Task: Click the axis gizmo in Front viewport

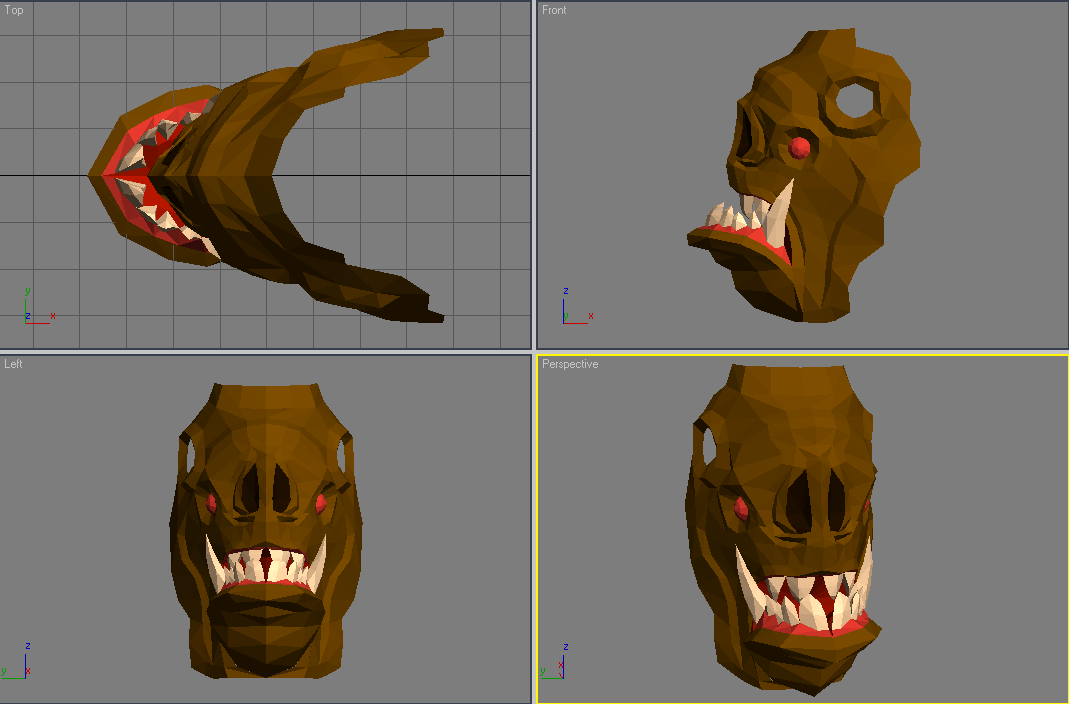Action: [577, 306]
